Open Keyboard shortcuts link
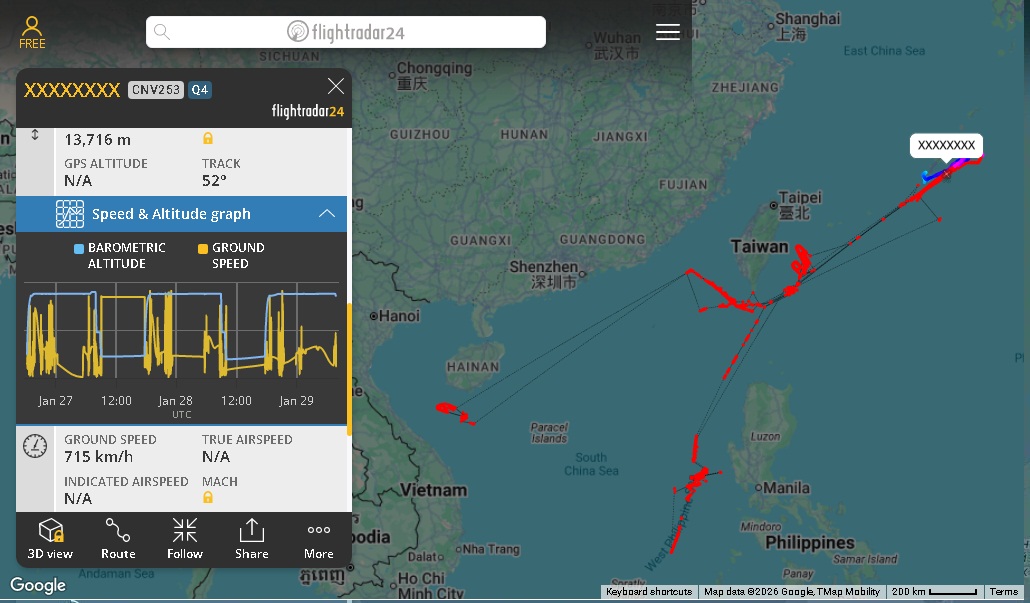 [x=648, y=592]
